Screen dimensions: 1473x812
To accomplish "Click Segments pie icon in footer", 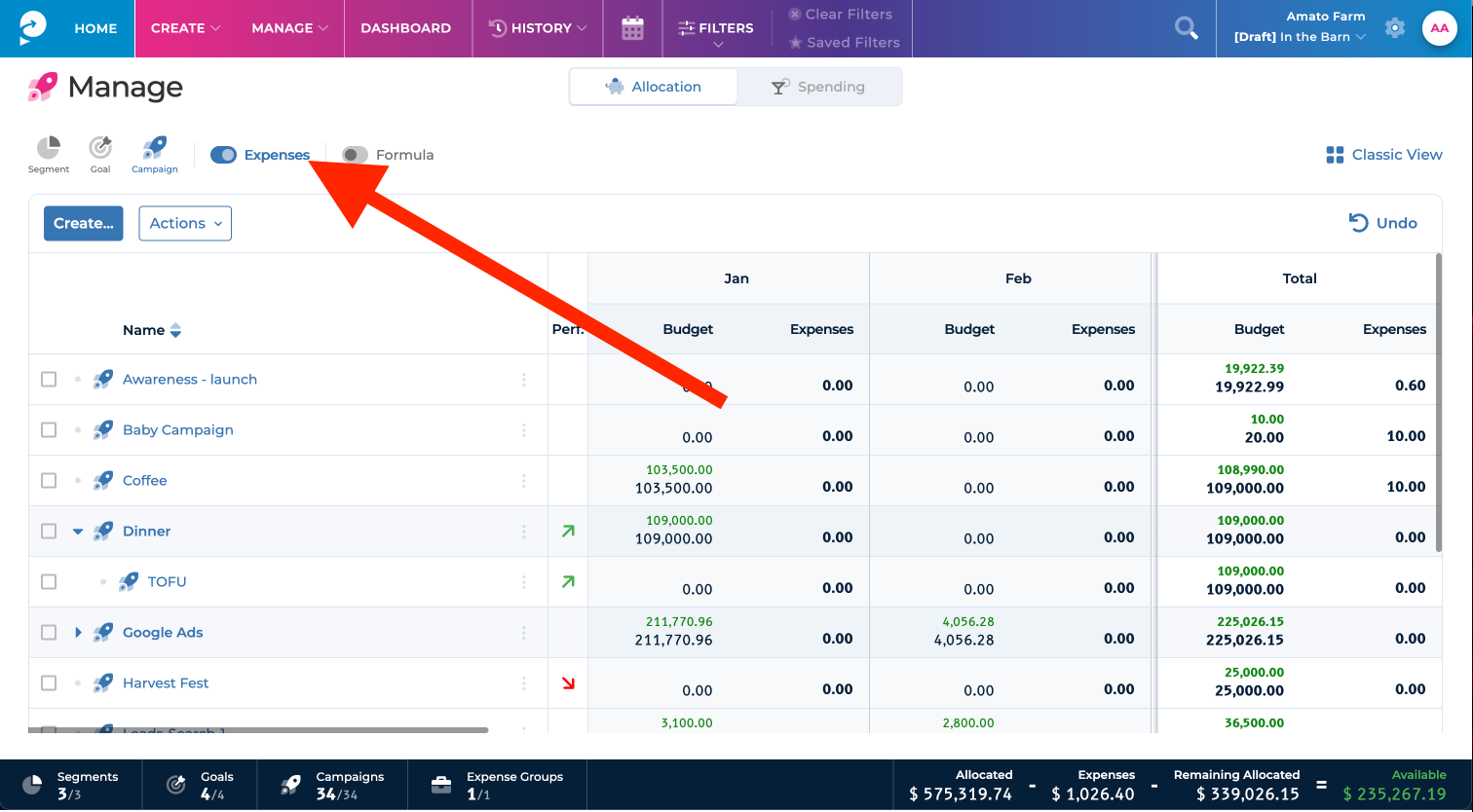I will tap(32, 785).
